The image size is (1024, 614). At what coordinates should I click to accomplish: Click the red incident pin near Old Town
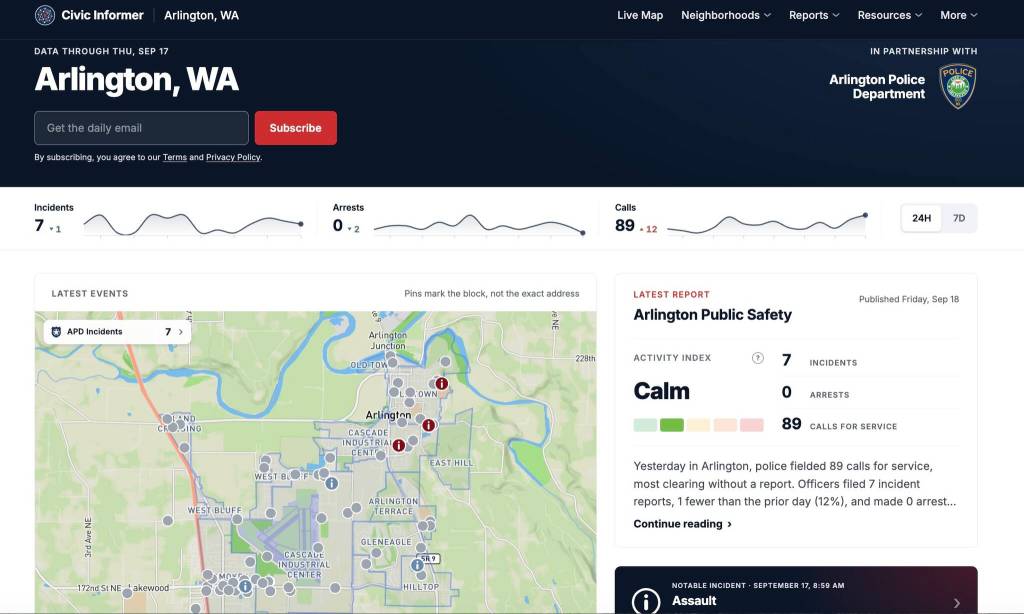441,384
